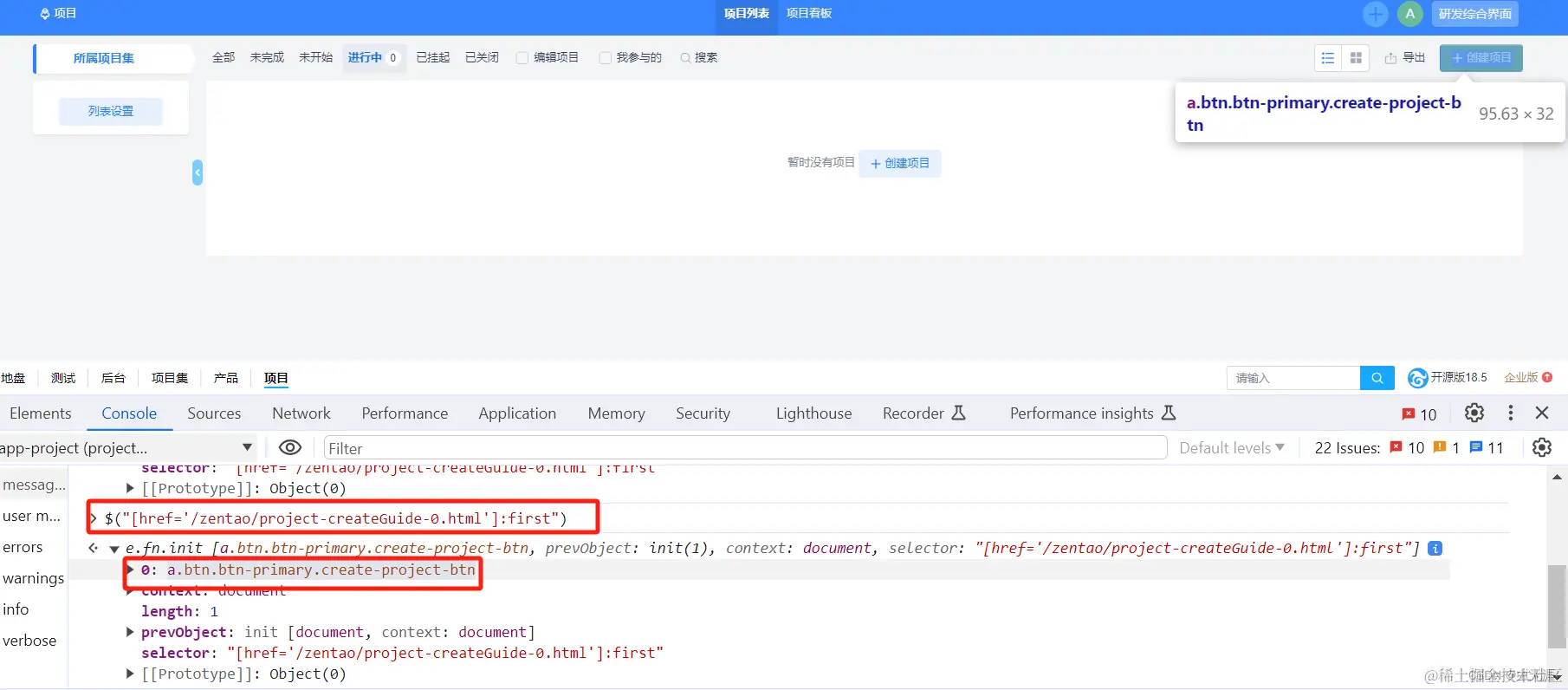
Task: Open the Default levels dropdown
Action: click(x=1231, y=448)
